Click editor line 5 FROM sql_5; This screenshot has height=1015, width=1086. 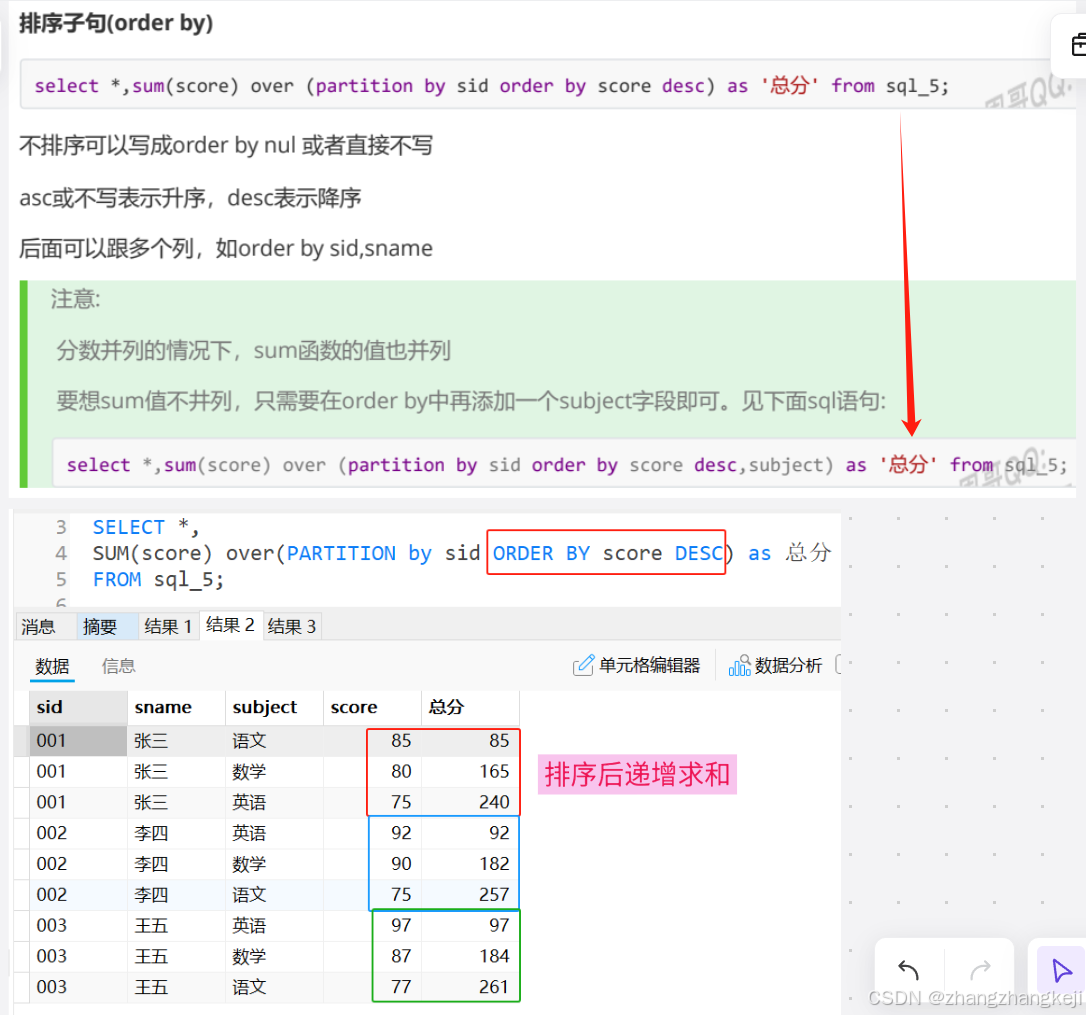pos(159,579)
